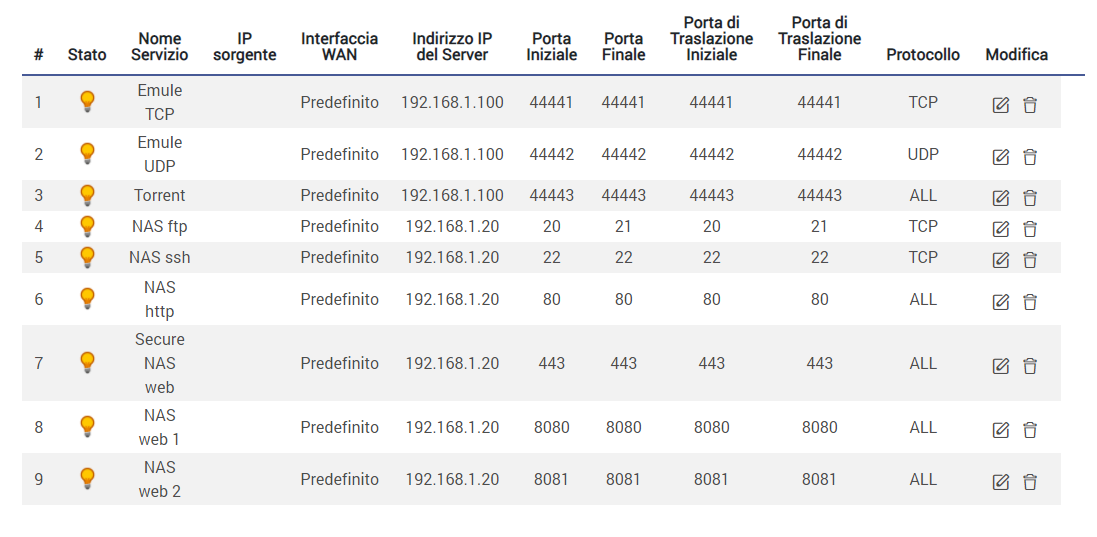Viewport: 1097px width, 537px height.
Task: Toggle the NAS web 2 status bulb
Action: [87, 478]
